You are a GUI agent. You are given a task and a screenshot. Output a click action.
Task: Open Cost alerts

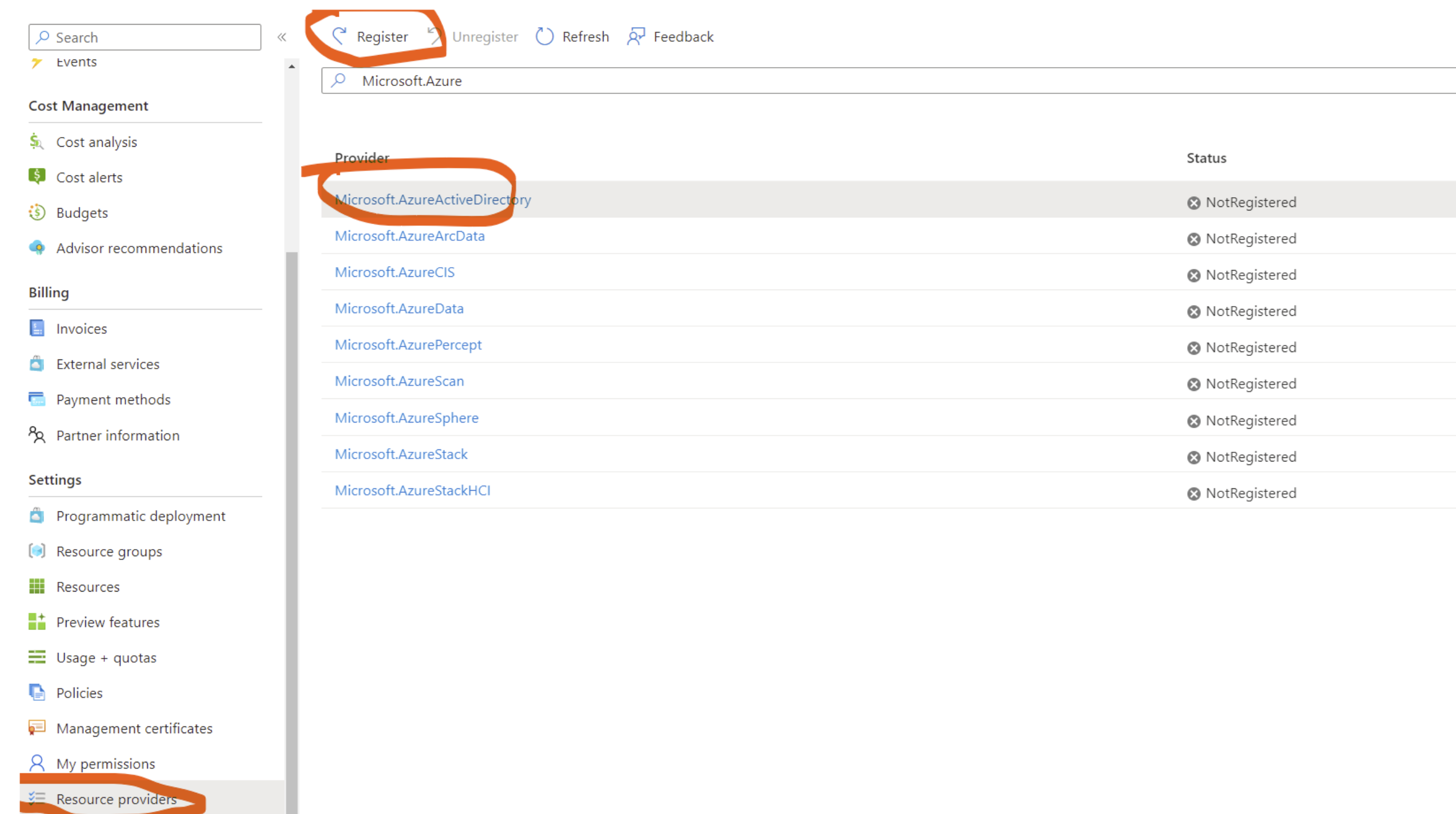pyautogui.click(x=89, y=177)
